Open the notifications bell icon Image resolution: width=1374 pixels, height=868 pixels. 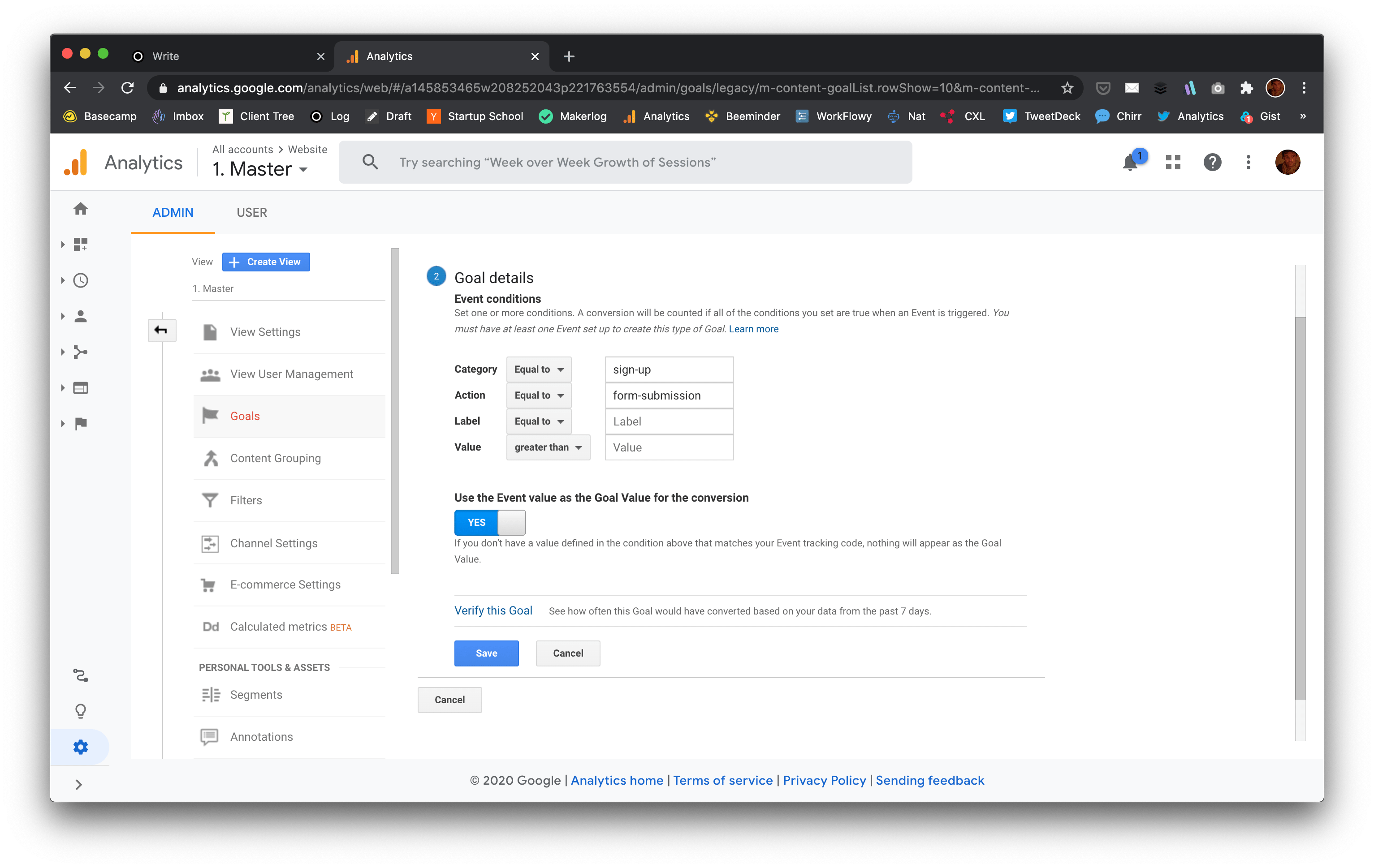click(1130, 163)
